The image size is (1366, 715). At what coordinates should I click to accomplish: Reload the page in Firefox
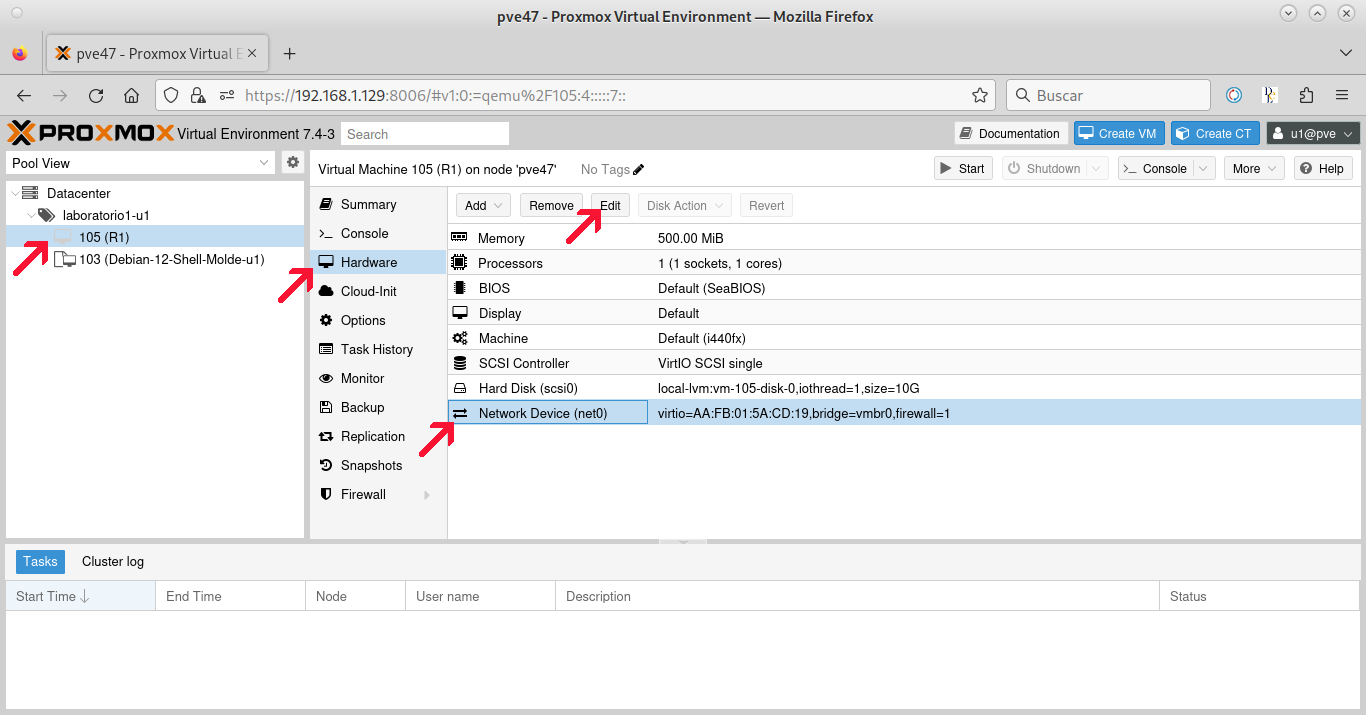tap(96, 95)
